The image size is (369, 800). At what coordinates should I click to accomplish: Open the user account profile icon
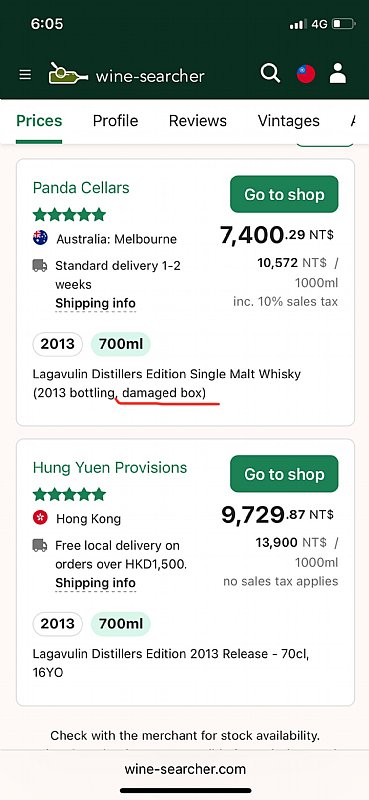pos(338,73)
